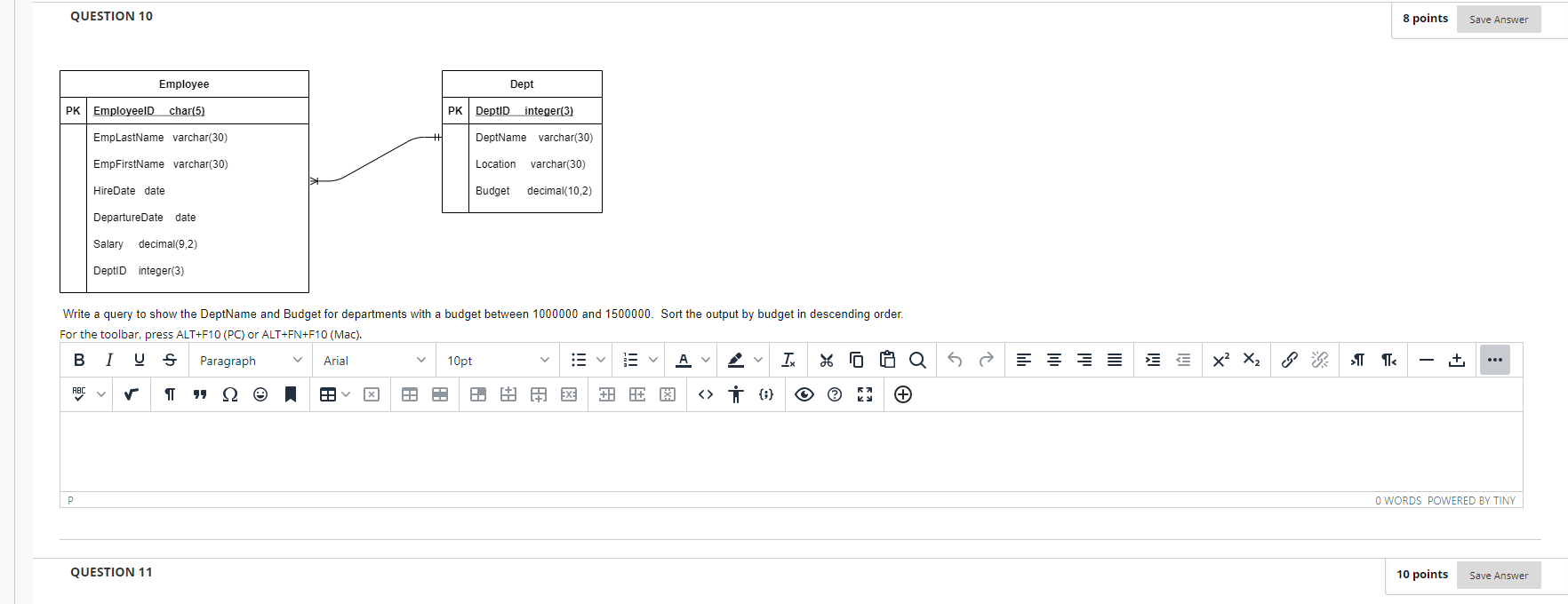Justify the paragraph text
The height and width of the screenshot is (604, 1568).
pyautogui.click(x=1115, y=360)
